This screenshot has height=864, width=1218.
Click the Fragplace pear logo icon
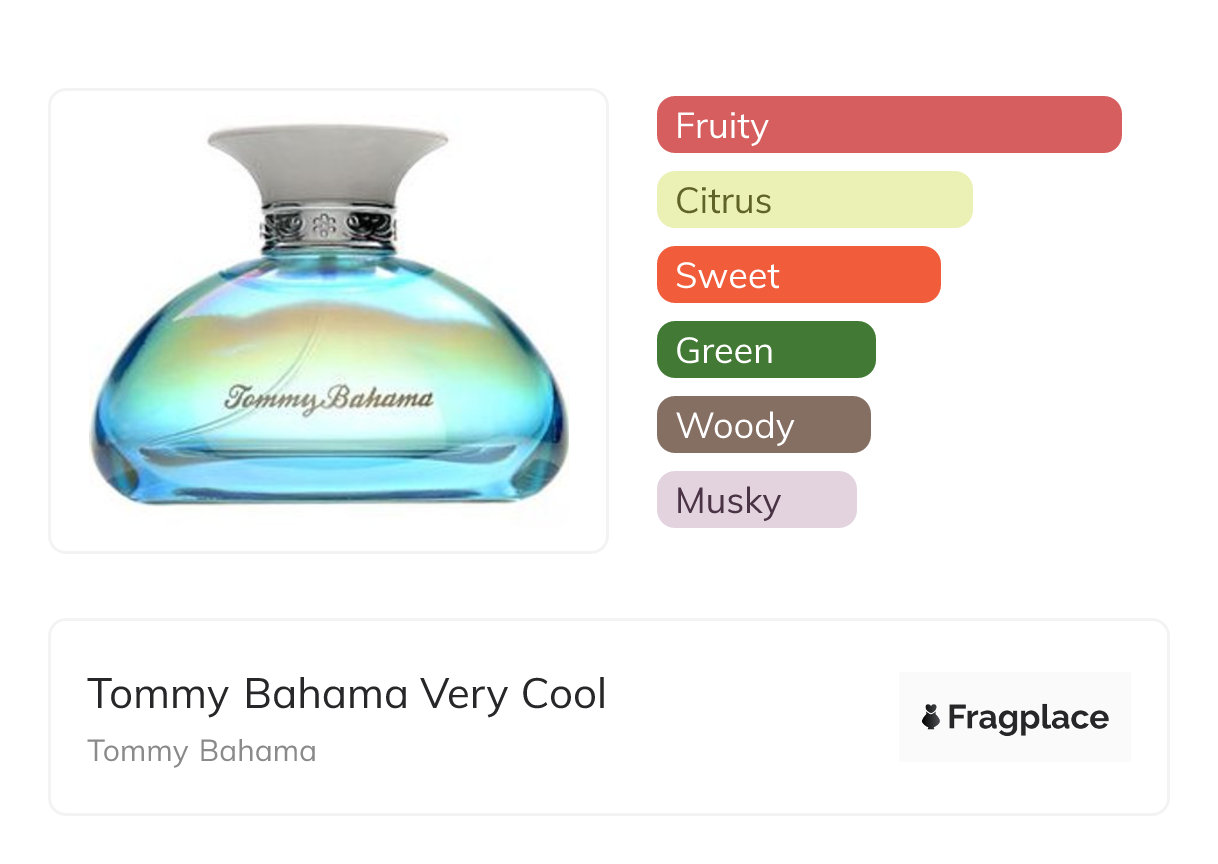pos(931,717)
